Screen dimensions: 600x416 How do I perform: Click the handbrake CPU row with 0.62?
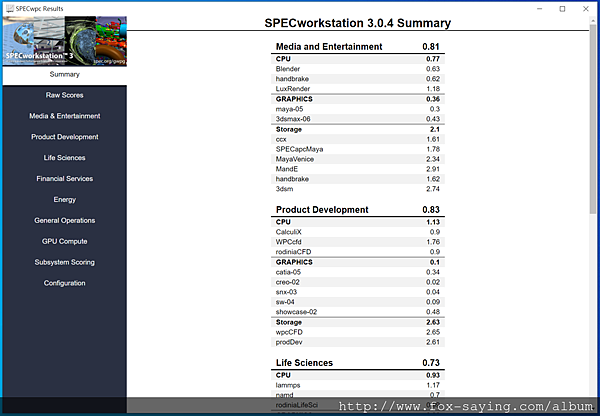(358, 79)
